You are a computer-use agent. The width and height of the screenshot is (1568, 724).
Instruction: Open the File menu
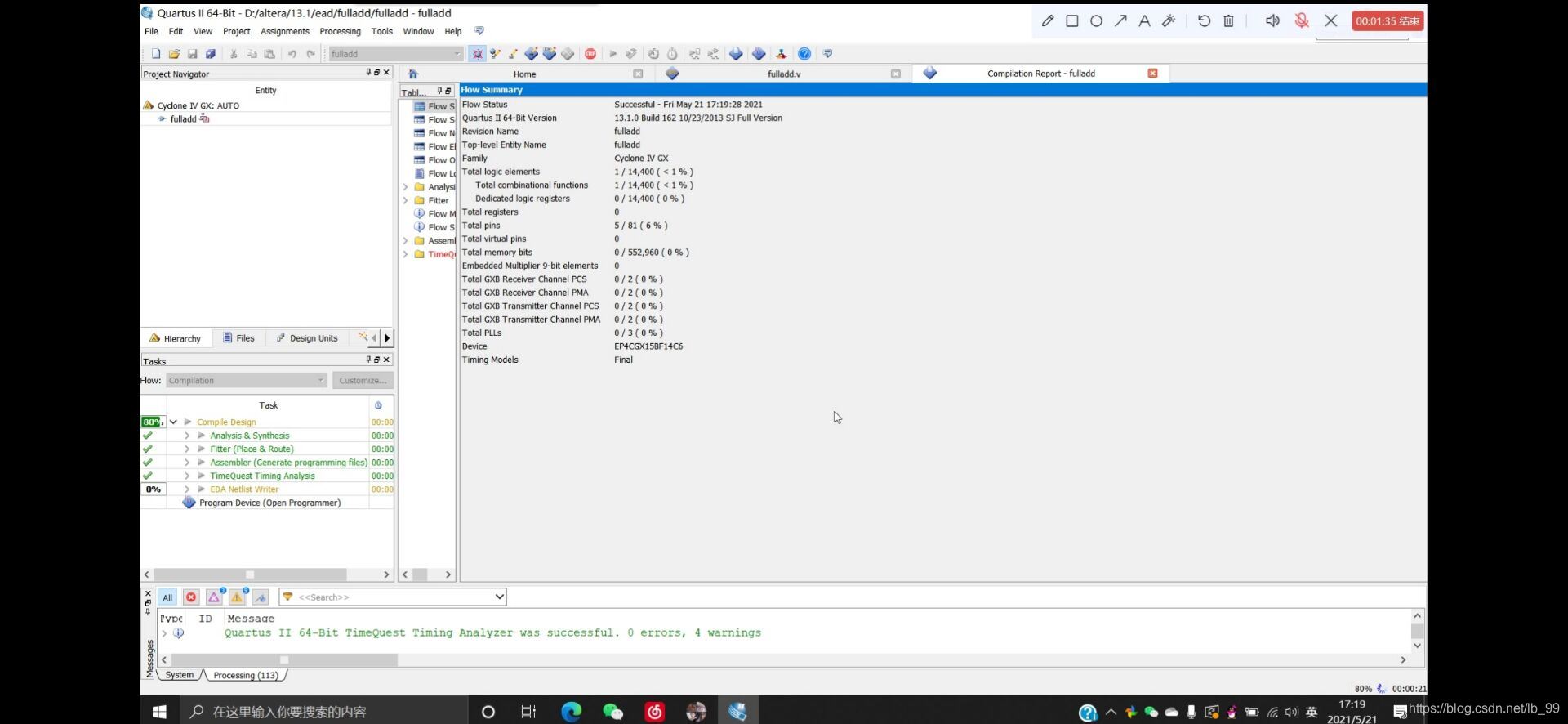coord(151,31)
